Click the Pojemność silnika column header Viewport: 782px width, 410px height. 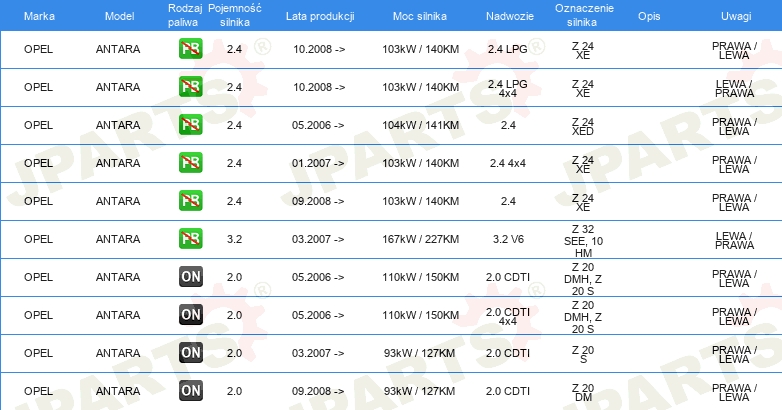point(234,15)
